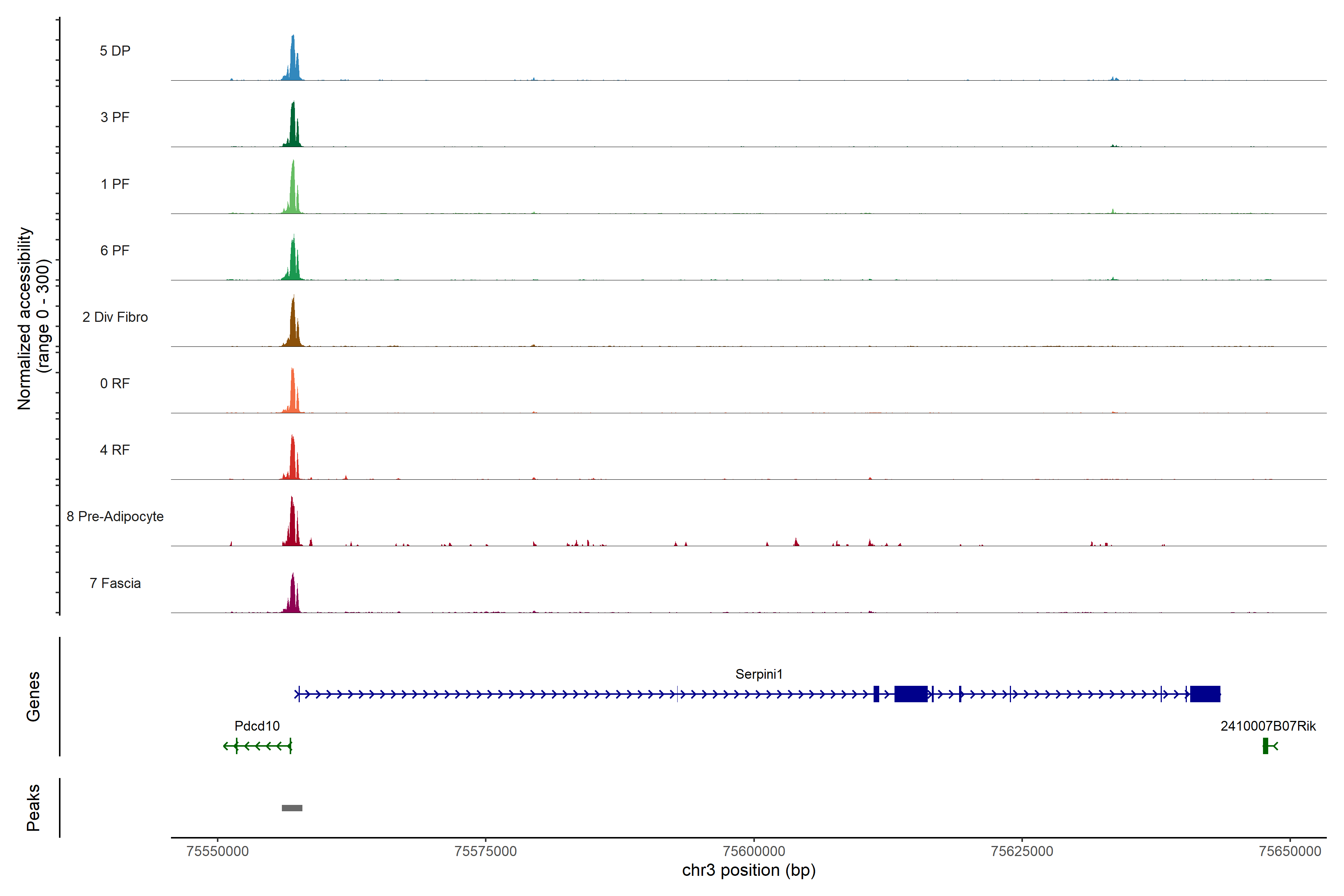Screen dimensions: 1344x896
Task: Select the 4 RF track label
Action: [115, 450]
